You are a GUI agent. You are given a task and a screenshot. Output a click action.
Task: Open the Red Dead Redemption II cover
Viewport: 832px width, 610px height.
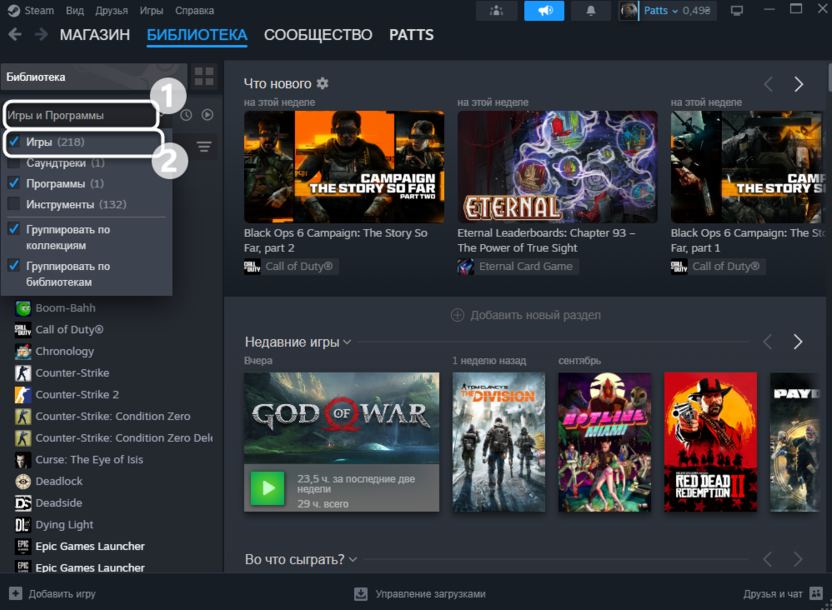click(x=710, y=442)
